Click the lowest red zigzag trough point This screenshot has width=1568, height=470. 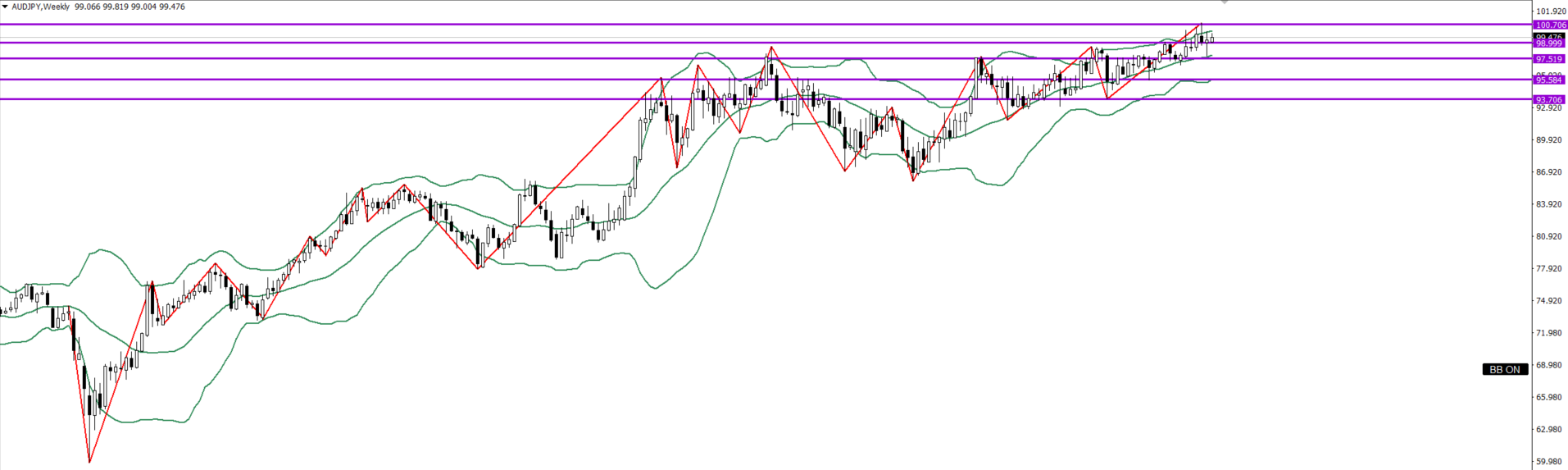pyautogui.click(x=89, y=462)
